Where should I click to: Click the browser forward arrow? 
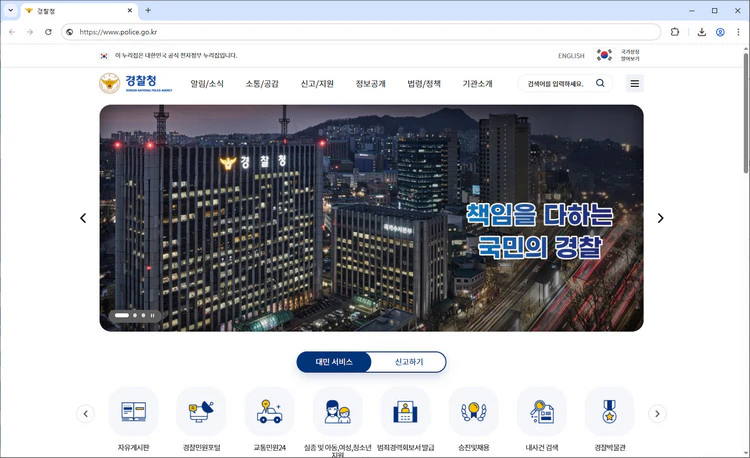[x=30, y=32]
